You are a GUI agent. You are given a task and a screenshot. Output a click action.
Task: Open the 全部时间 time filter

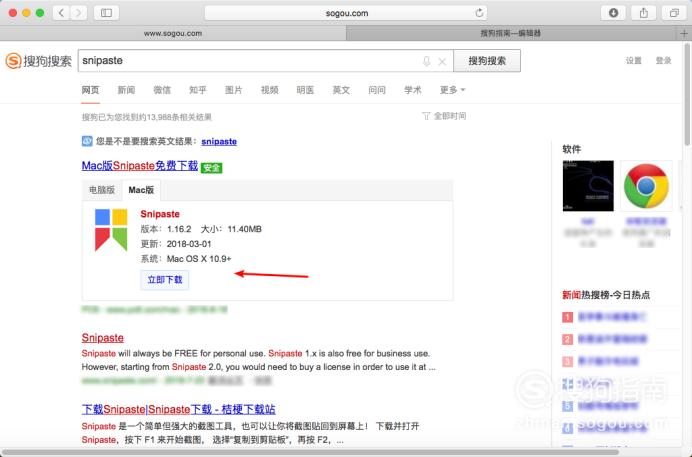pyautogui.click(x=444, y=116)
